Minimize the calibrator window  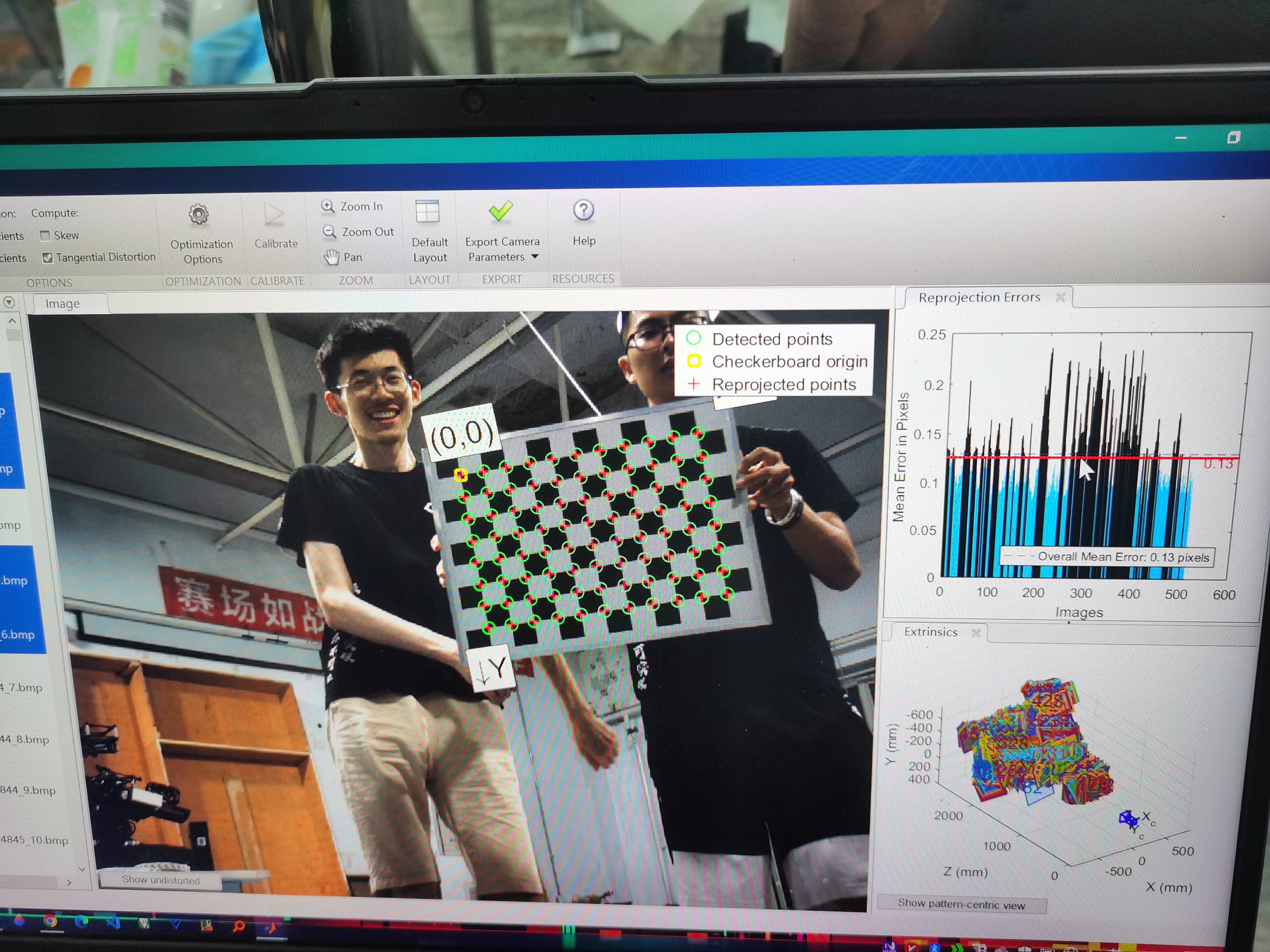pyautogui.click(x=1181, y=138)
